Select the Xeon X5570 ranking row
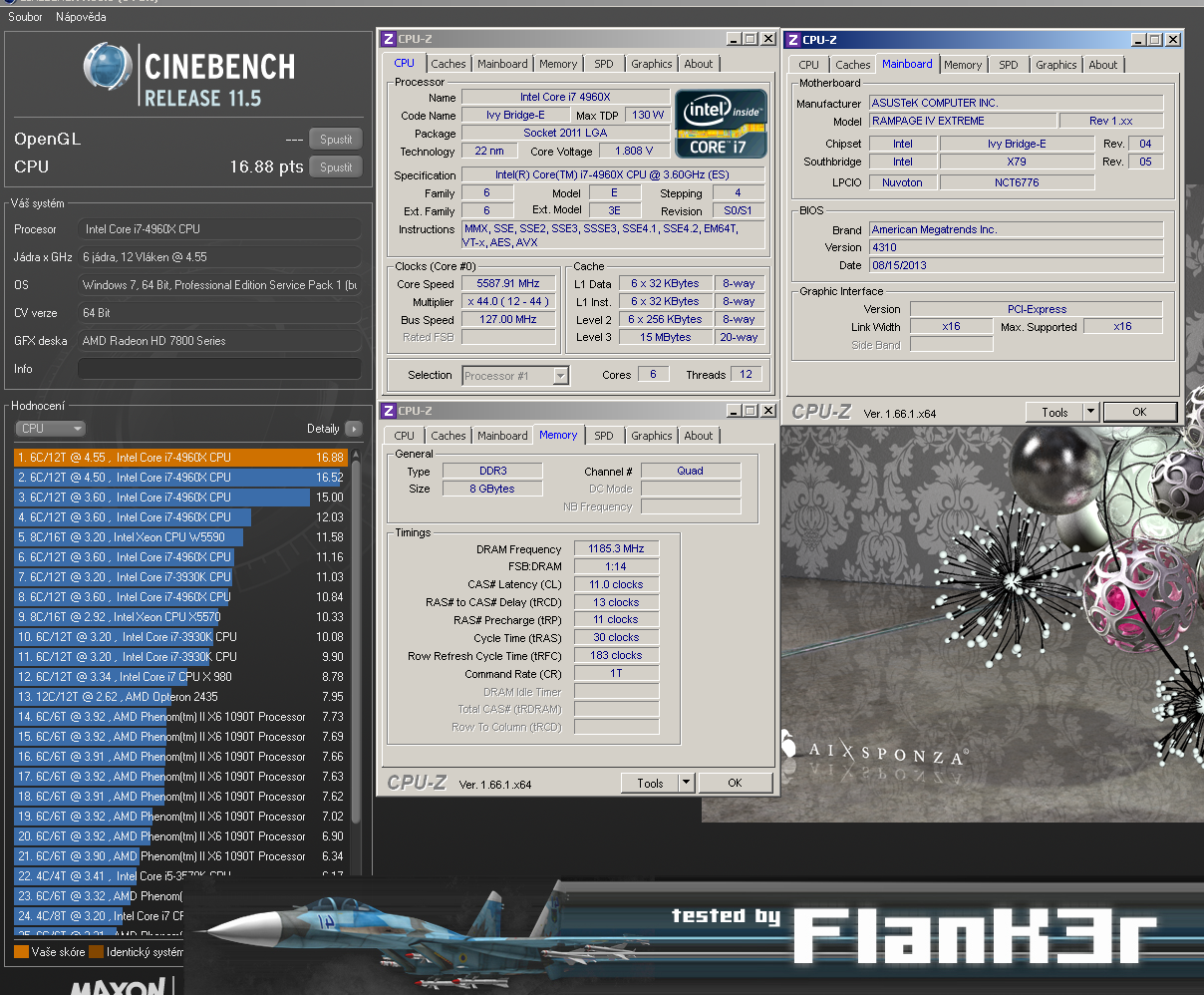Viewport: 1204px width, 995px height. click(180, 617)
